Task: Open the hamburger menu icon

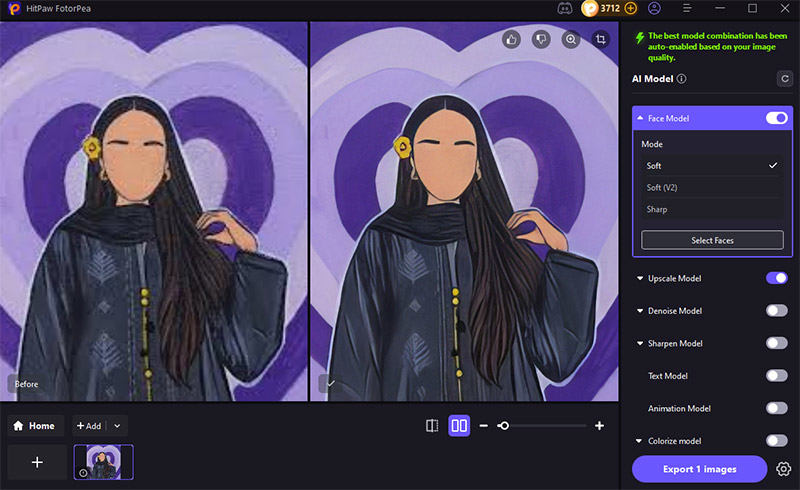Action: click(687, 9)
